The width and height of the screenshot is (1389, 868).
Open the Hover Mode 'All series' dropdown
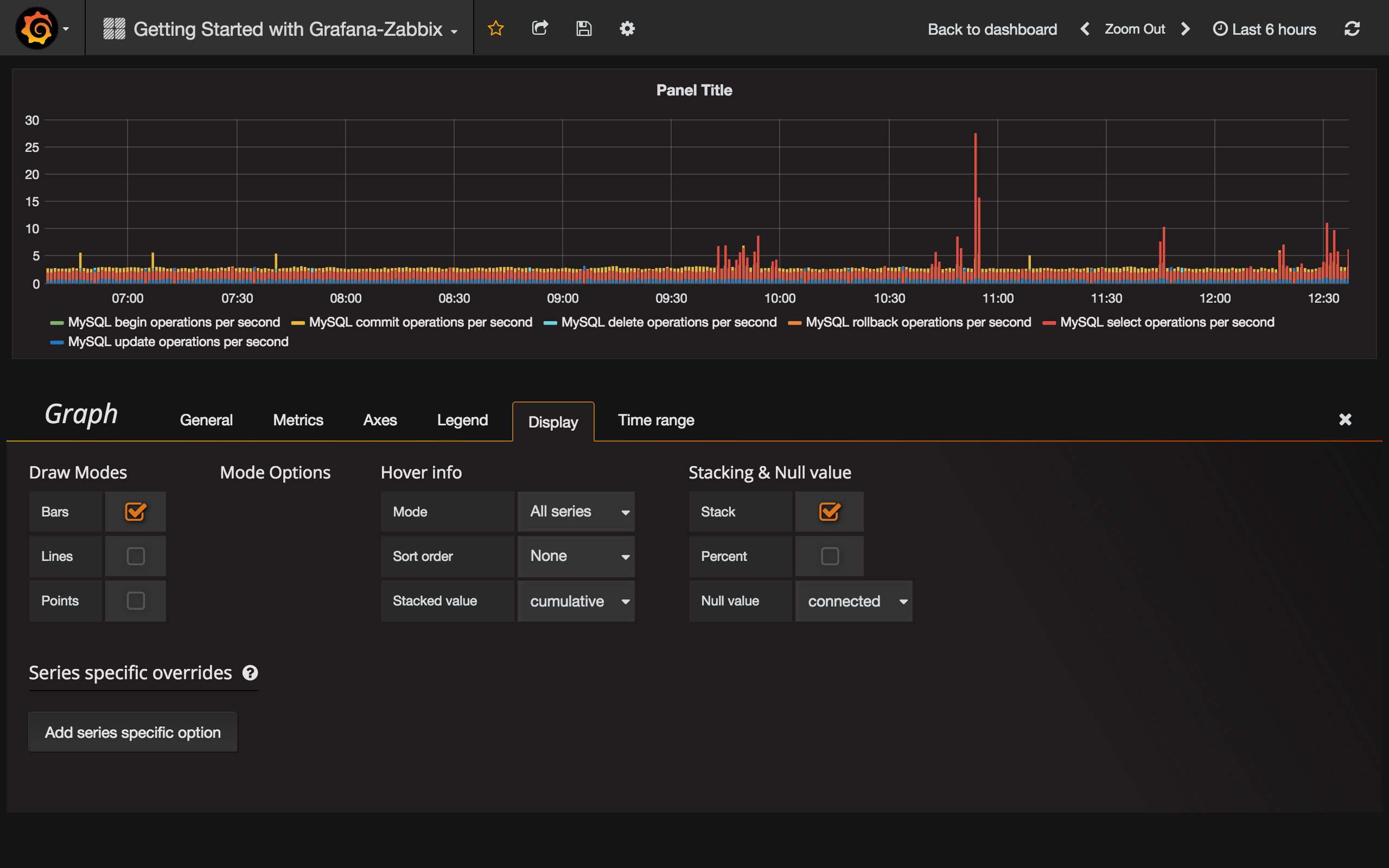[576, 512]
